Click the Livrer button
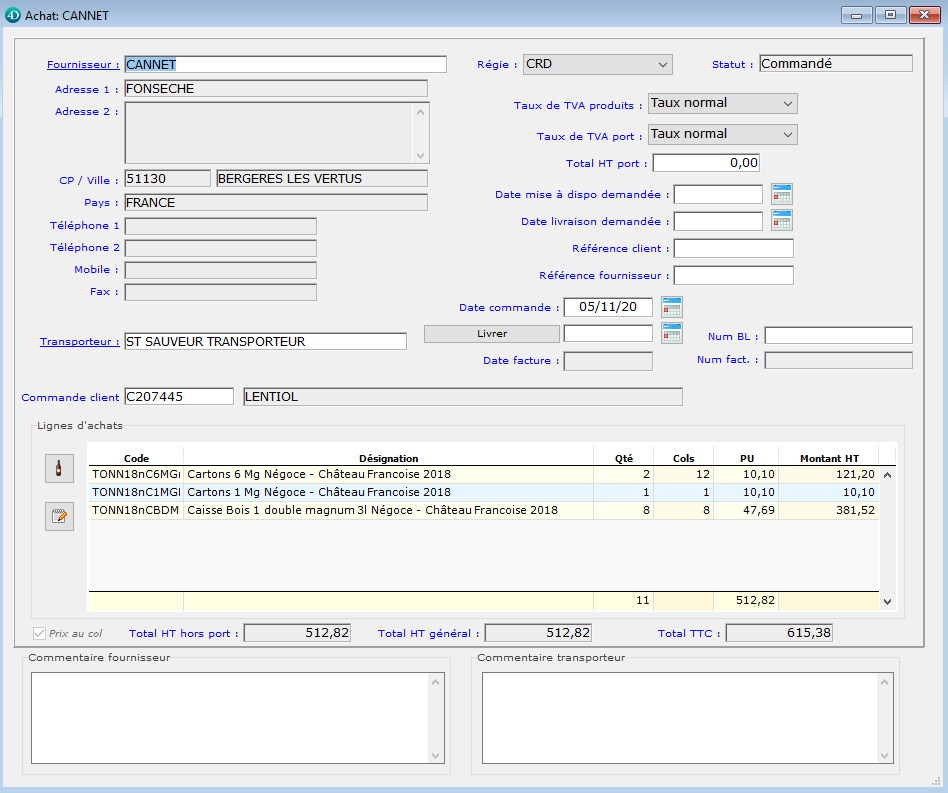Viewport: 948px width, 793px height. click(491, 334)
